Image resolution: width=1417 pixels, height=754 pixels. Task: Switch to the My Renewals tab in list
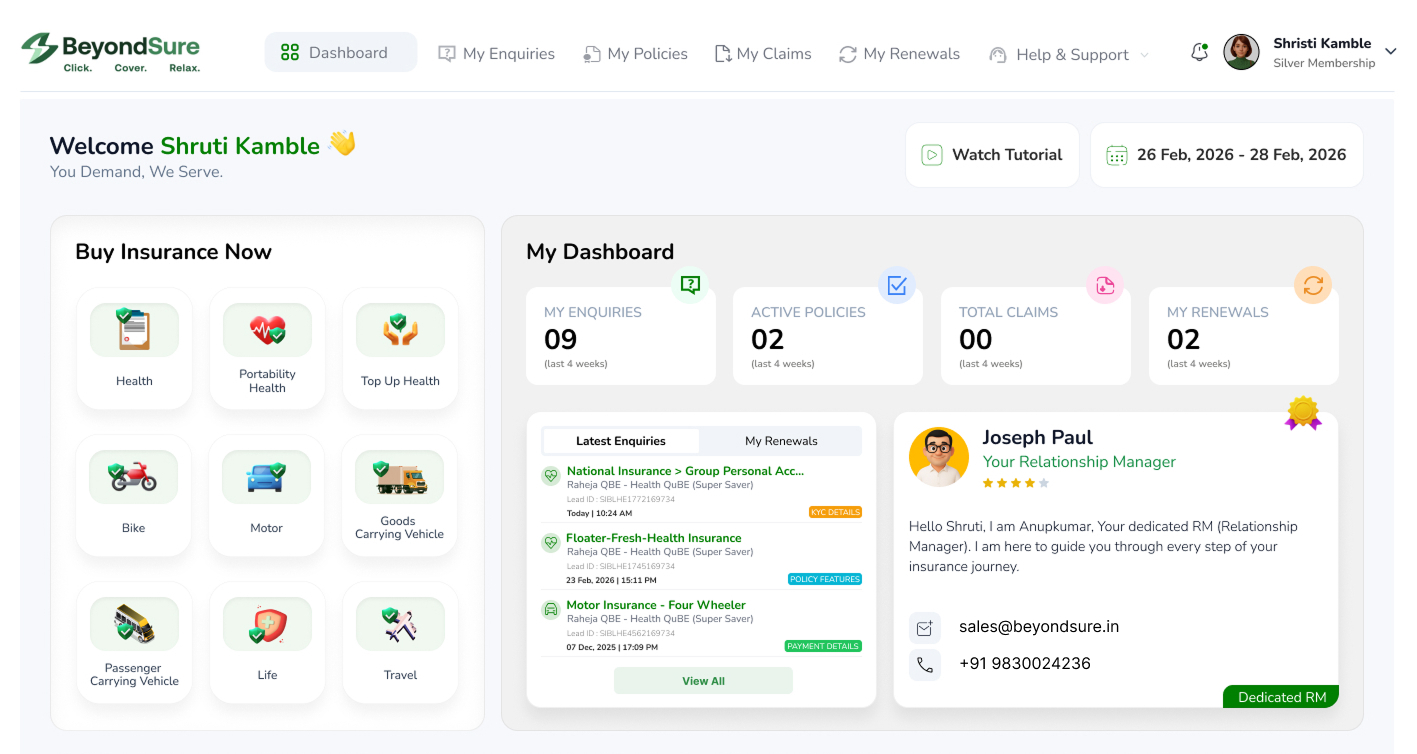click(x=781, y=441)
